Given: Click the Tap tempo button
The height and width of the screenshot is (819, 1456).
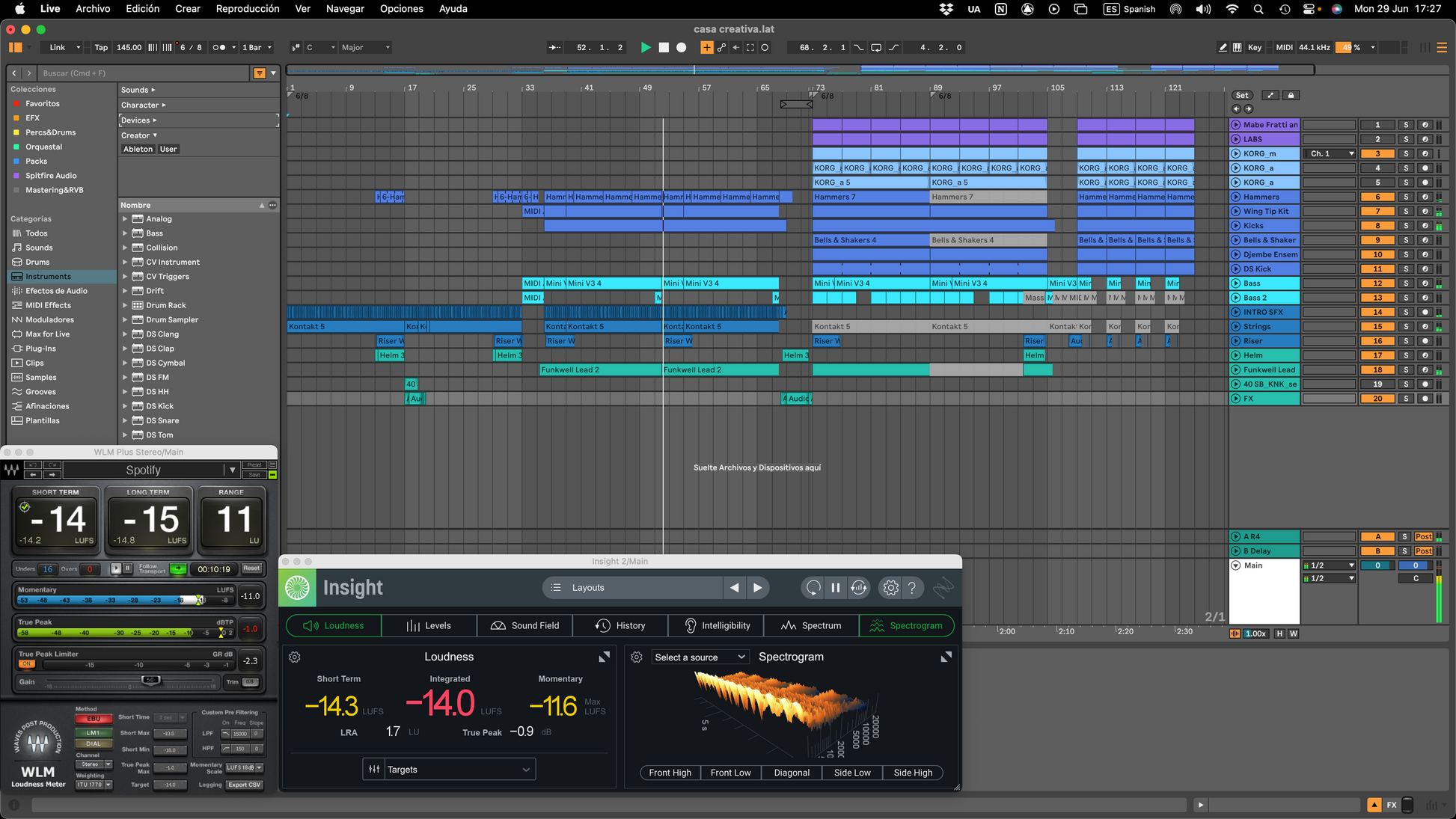Looking at the screenshot, I should click(x=101, y=47).
